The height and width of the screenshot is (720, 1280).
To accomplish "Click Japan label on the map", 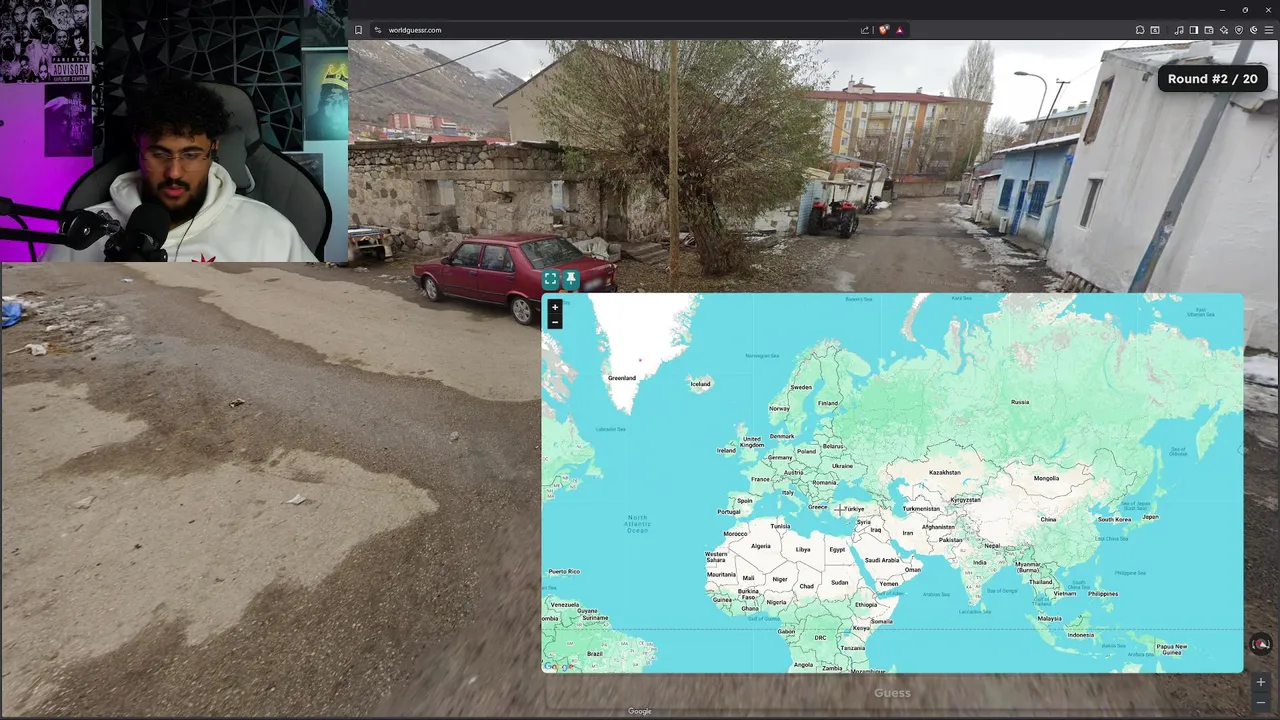I will [x=1150, y=517].
